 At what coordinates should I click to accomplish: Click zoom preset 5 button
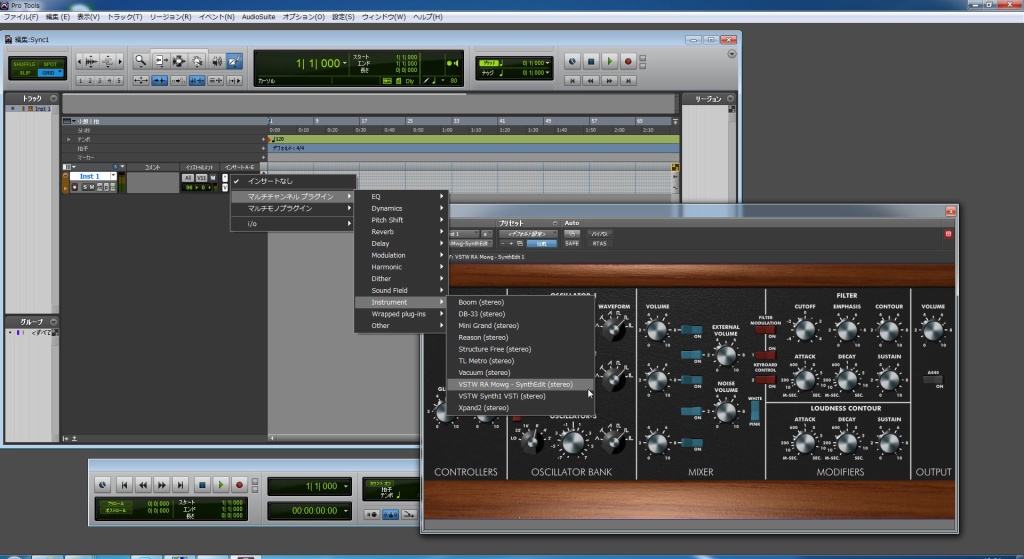click(x=118, y=81)
